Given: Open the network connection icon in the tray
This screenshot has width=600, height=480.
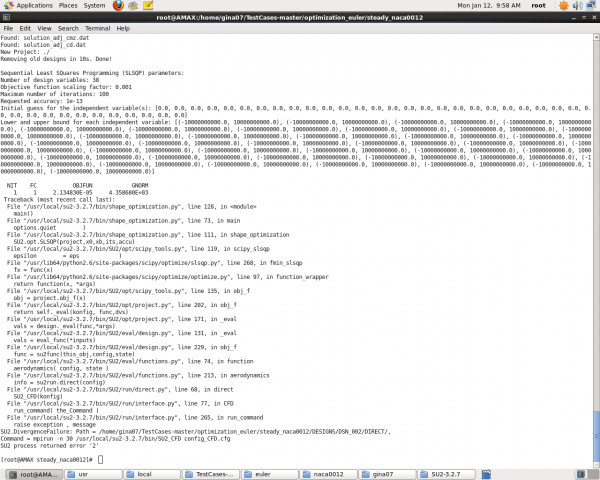Looking at the screenshot, I should point(592,5).
